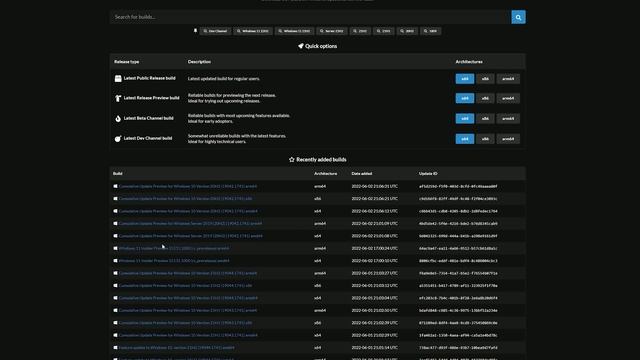Choose arm64 for Latest Beta Channel build

[508, 119]
